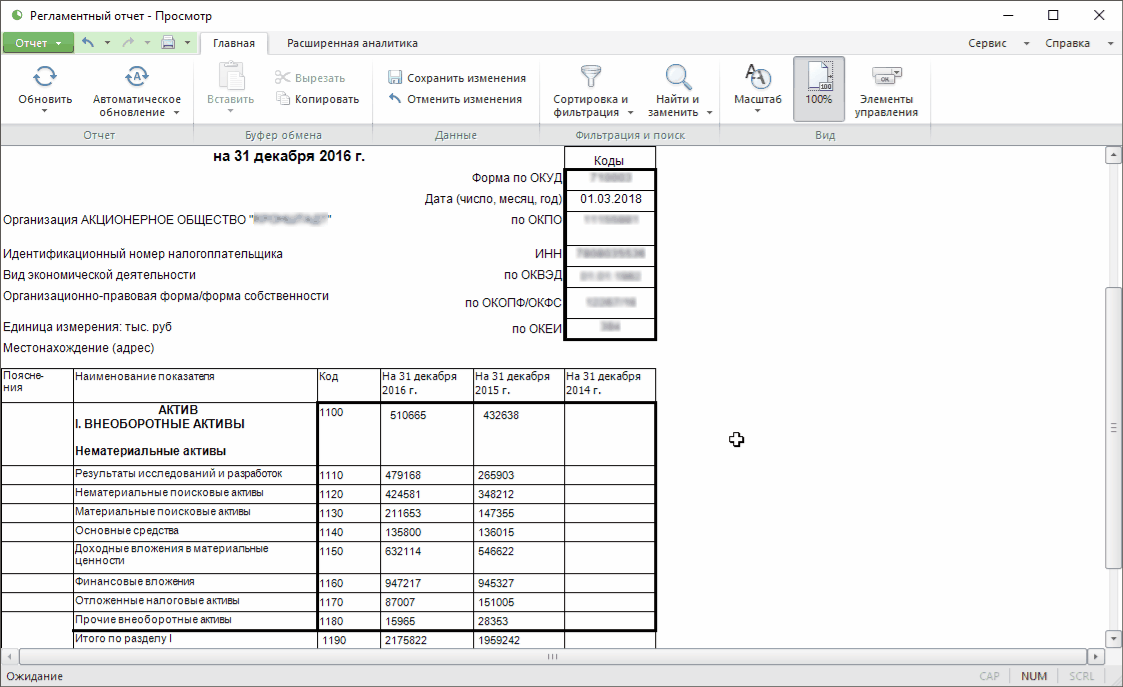Select the Коды header cell

coord(609,158)
